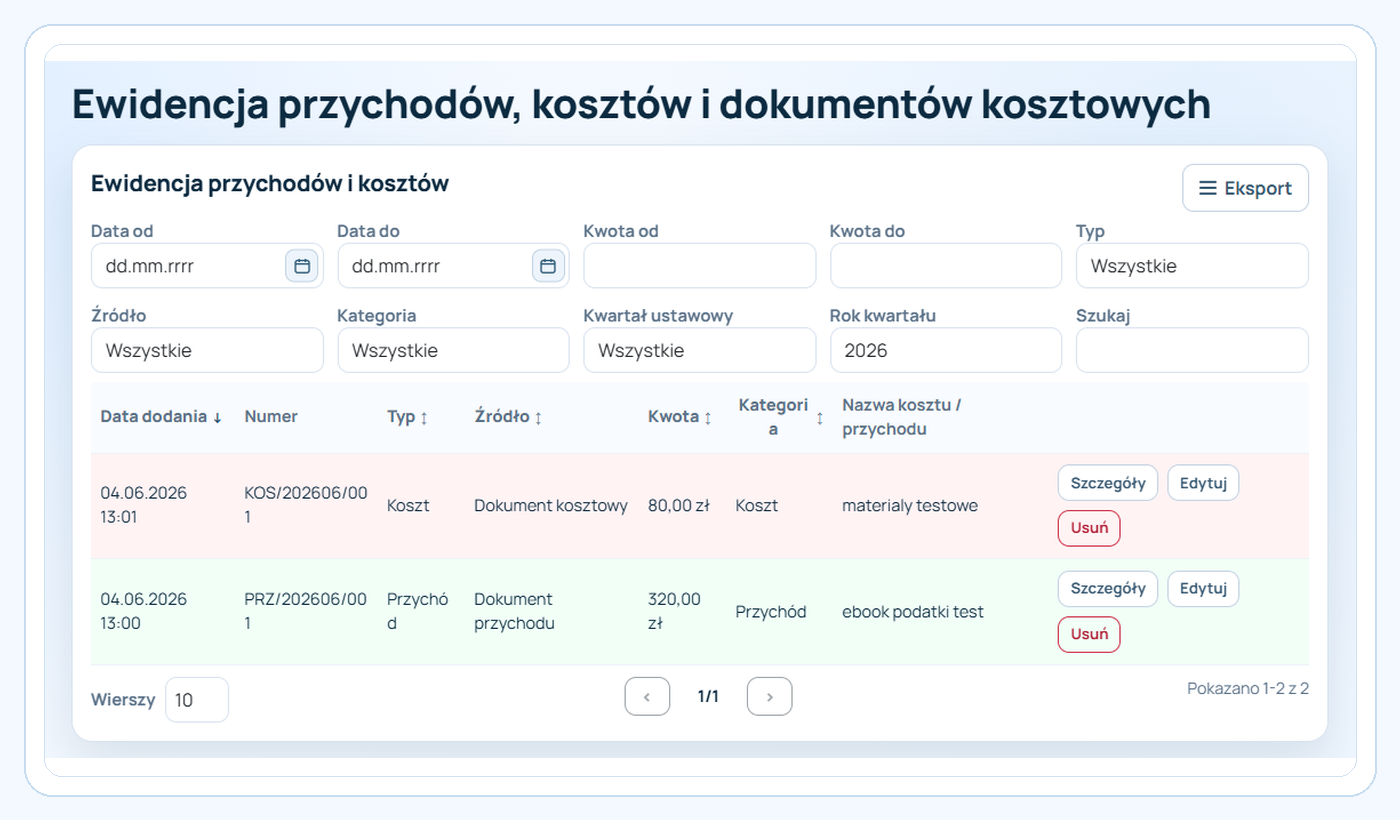Image resolution: width=1400 pixels, height=820 pixels.
Task: Click the Numer column header
Action: (271, 417)
